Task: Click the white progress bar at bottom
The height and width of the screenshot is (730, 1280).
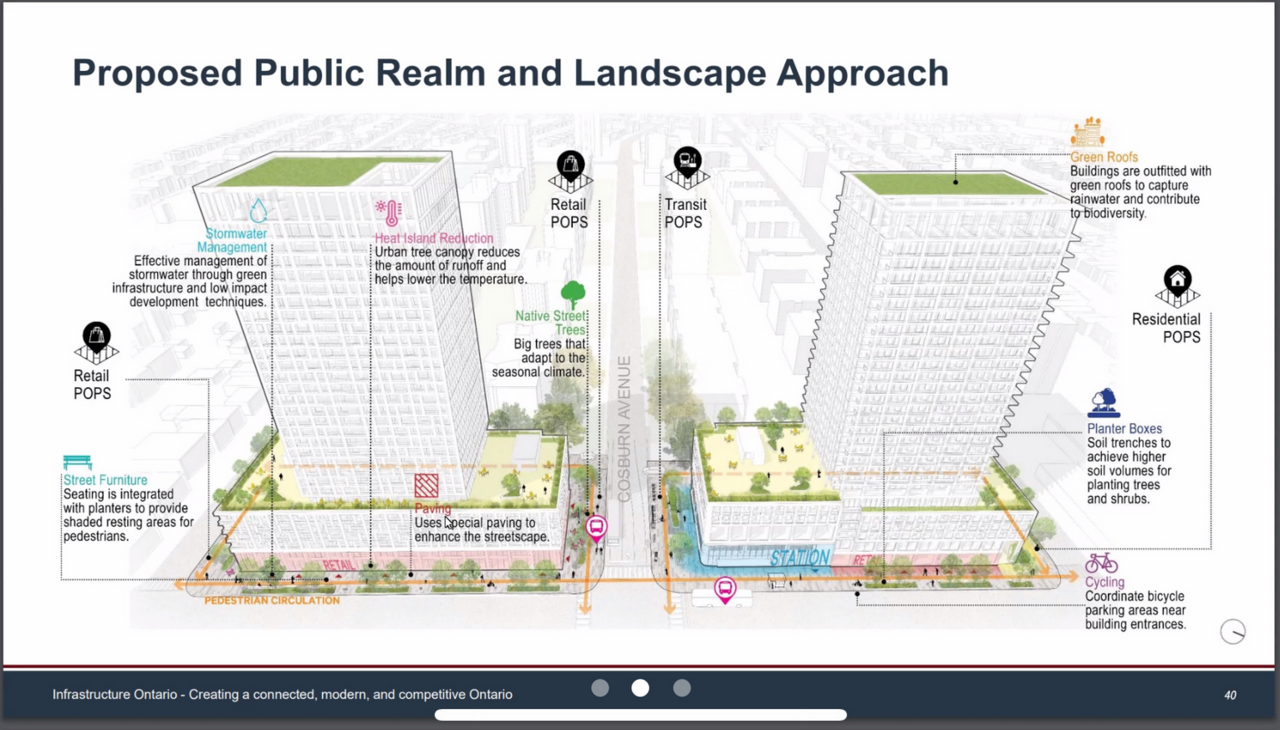Action: click(640, 715)
